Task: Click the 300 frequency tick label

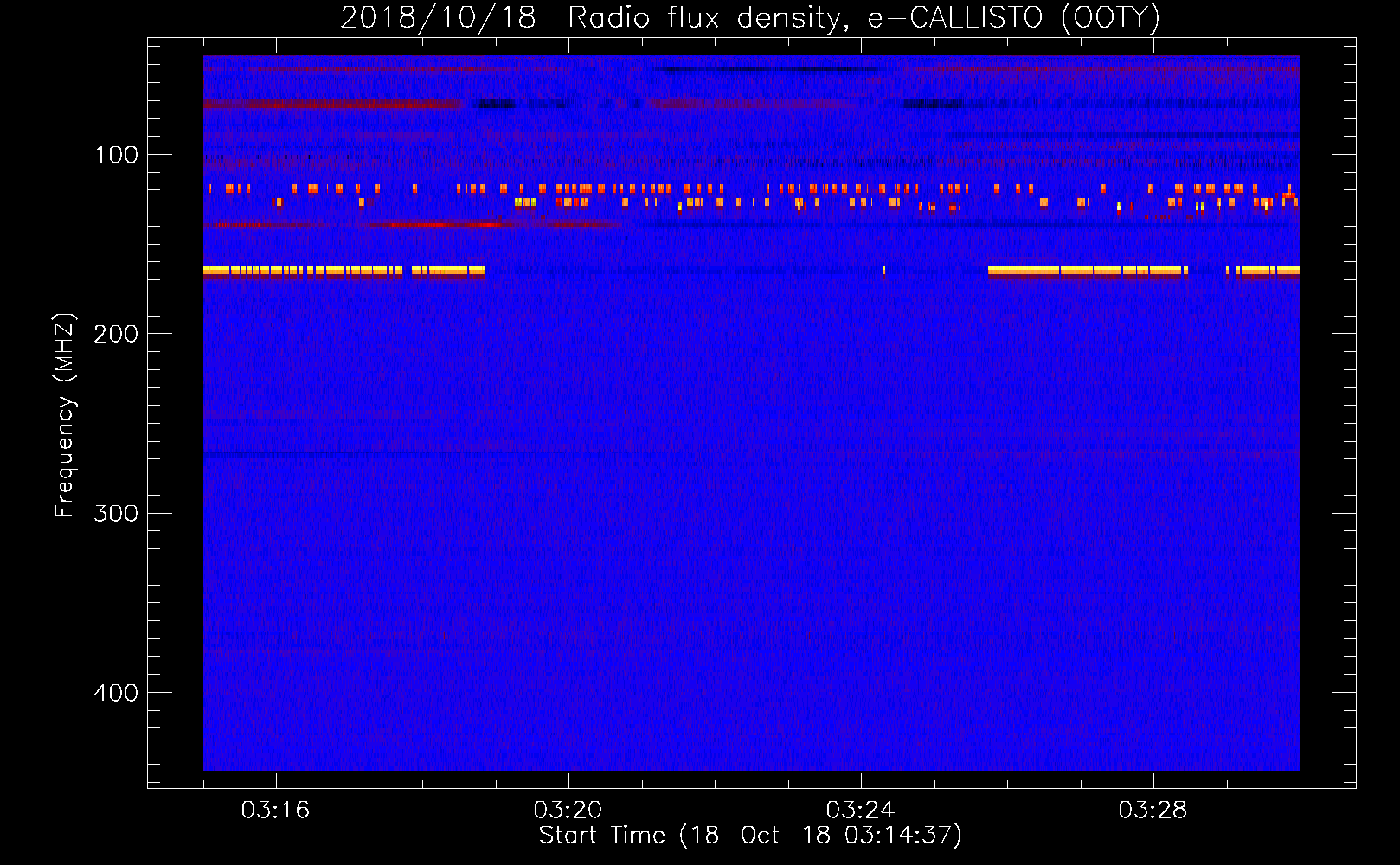Action: coord(116,513)
